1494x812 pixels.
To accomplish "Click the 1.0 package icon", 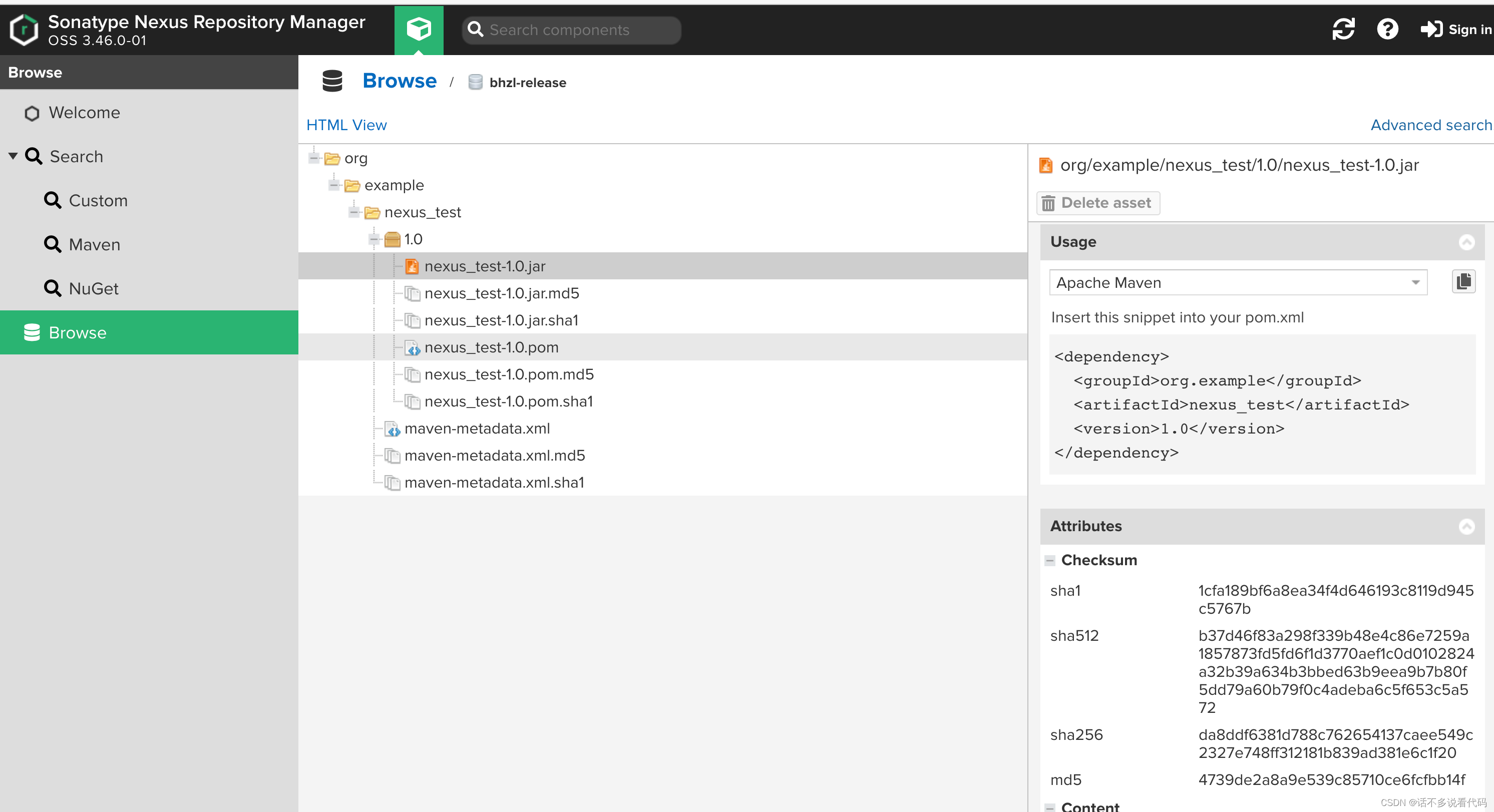I will [393, 239].
